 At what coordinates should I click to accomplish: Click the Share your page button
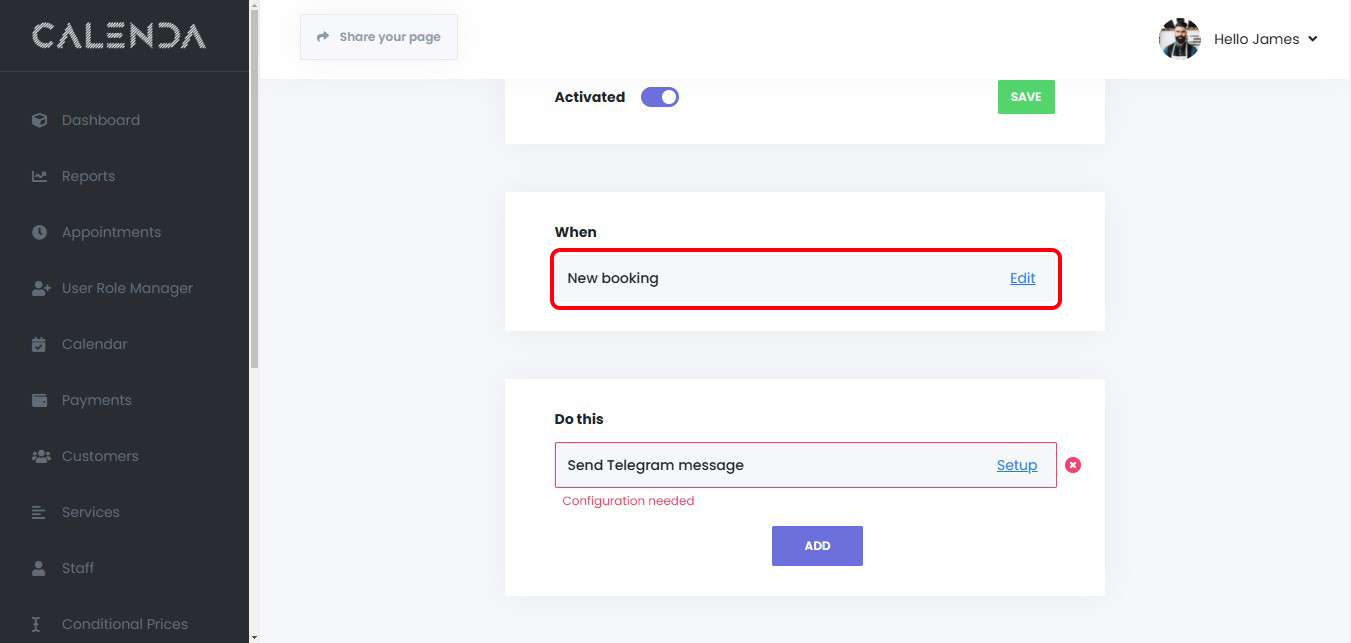(x=379, y=37)
